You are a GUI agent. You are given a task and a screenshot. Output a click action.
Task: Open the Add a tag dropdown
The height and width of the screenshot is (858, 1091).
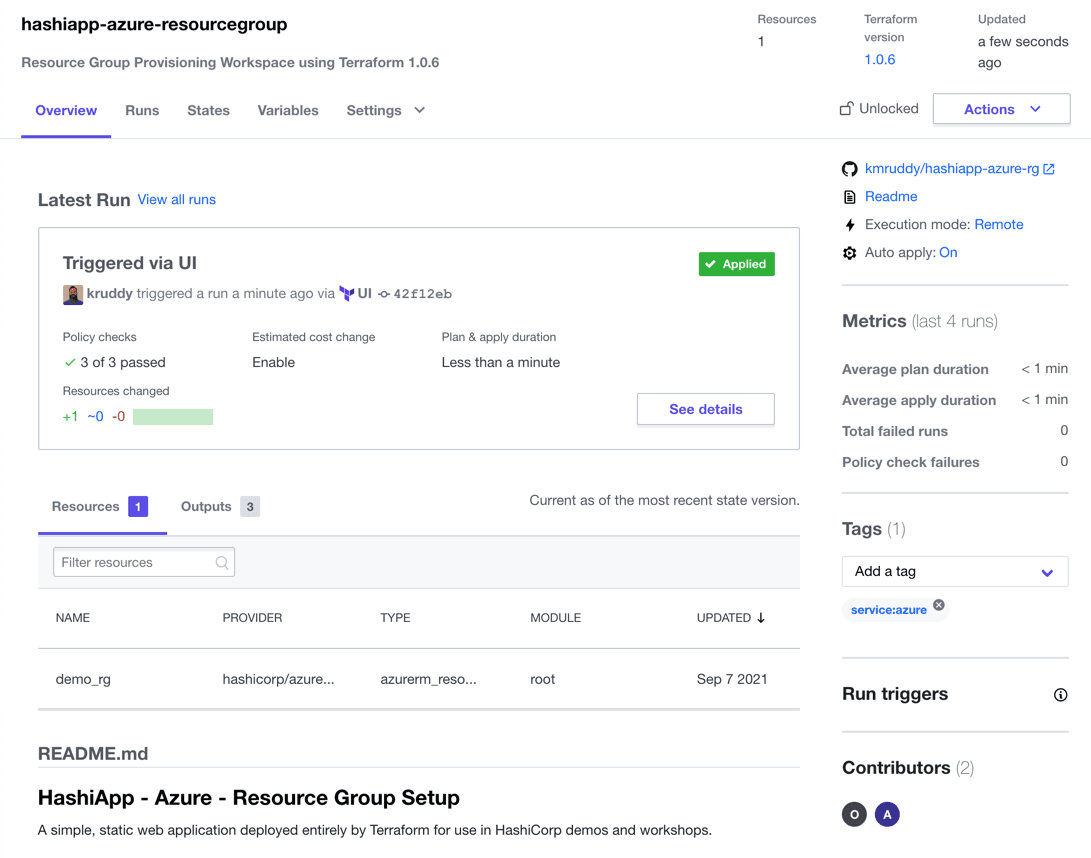coord(954,571)
